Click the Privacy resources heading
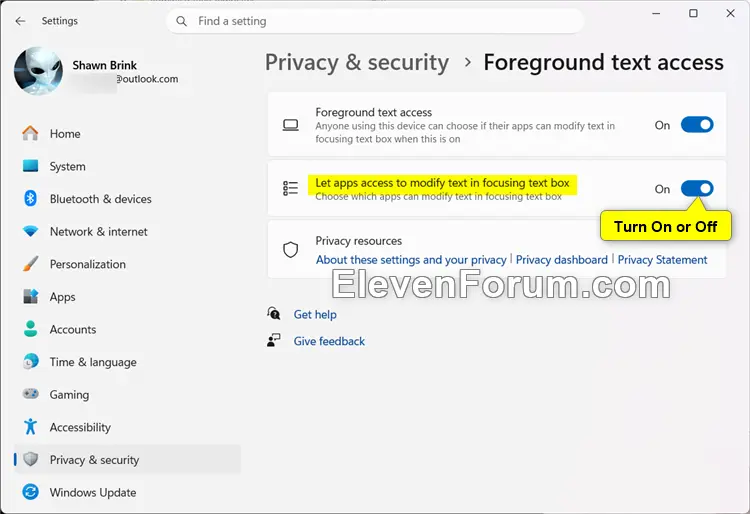This screenshot has height=514, width=750. [358, 241]
